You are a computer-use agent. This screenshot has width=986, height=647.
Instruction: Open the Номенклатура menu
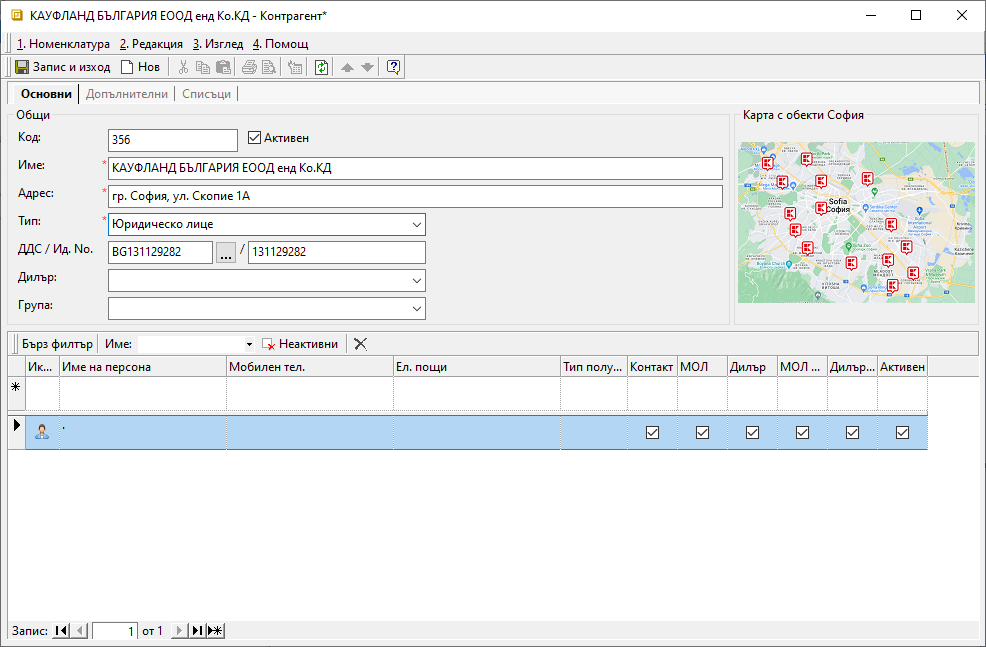click(63, 44)
